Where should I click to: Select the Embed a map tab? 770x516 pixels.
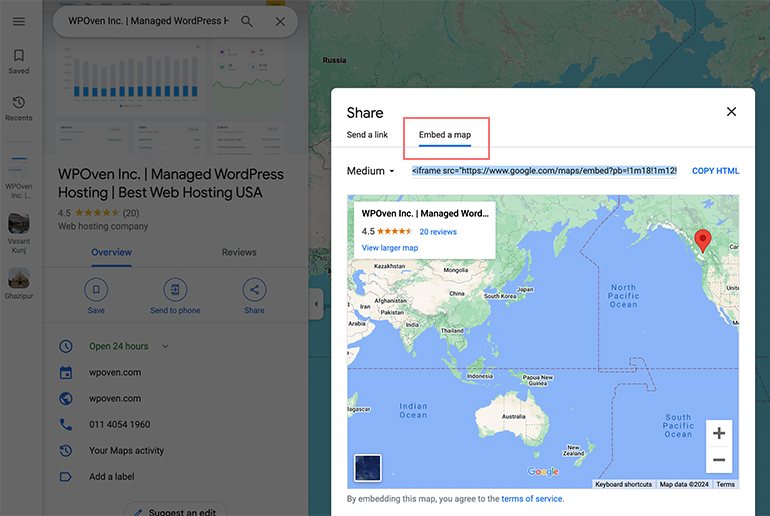point(445,135)
